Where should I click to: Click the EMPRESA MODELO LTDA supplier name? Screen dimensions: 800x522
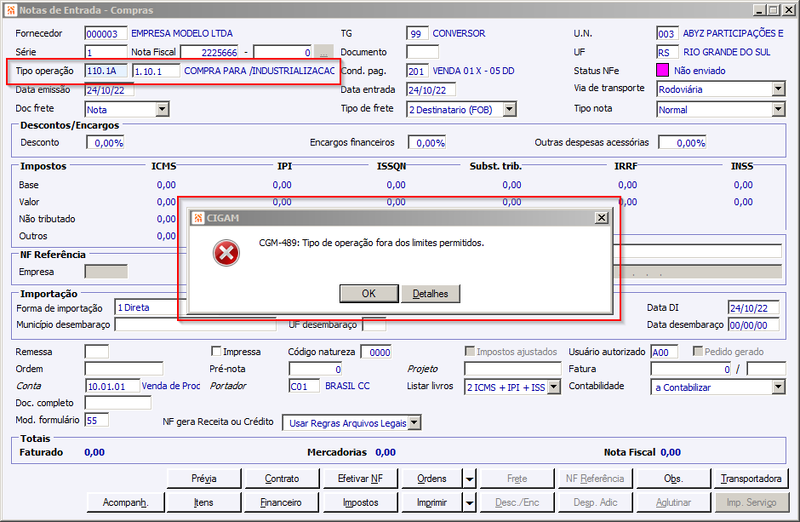click(182, 34)
